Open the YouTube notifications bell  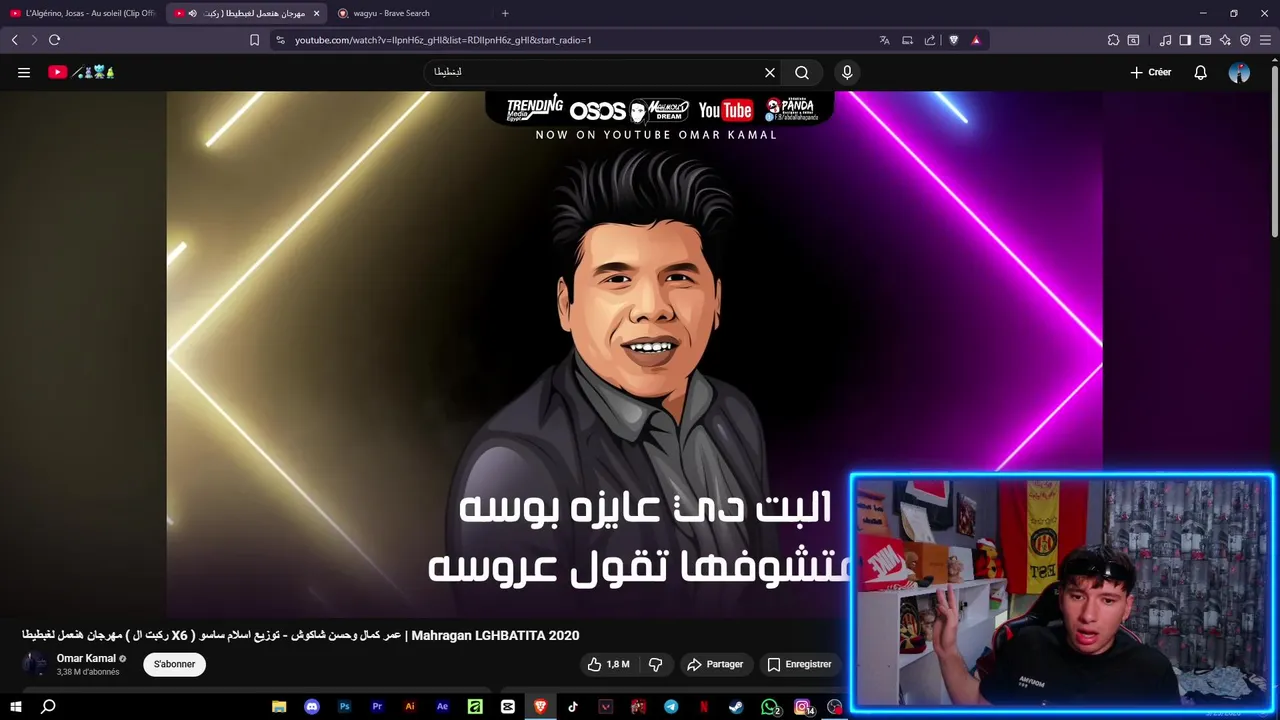(x=1201, y=72)
